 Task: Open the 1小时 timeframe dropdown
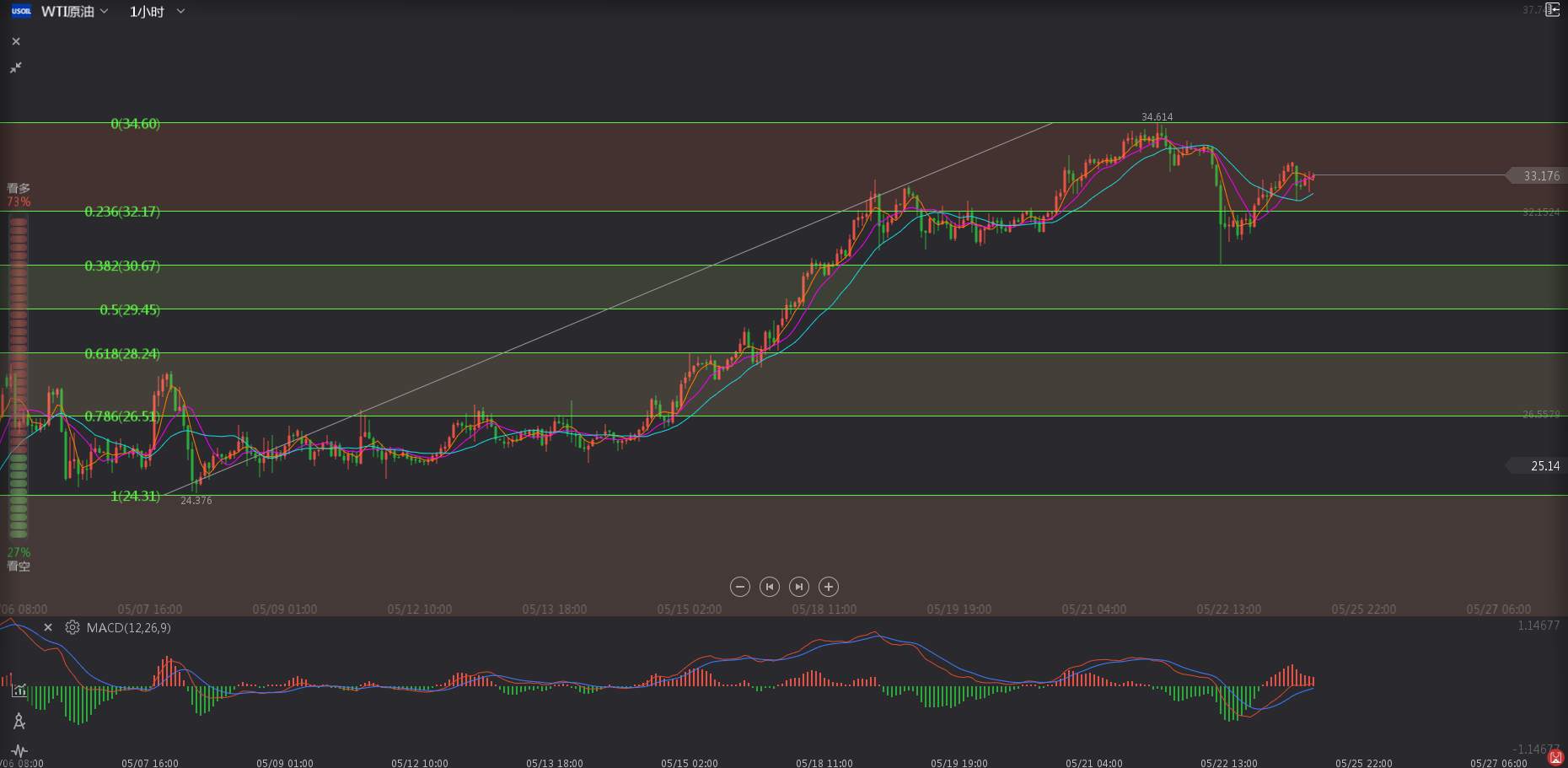tap(157, 12)
